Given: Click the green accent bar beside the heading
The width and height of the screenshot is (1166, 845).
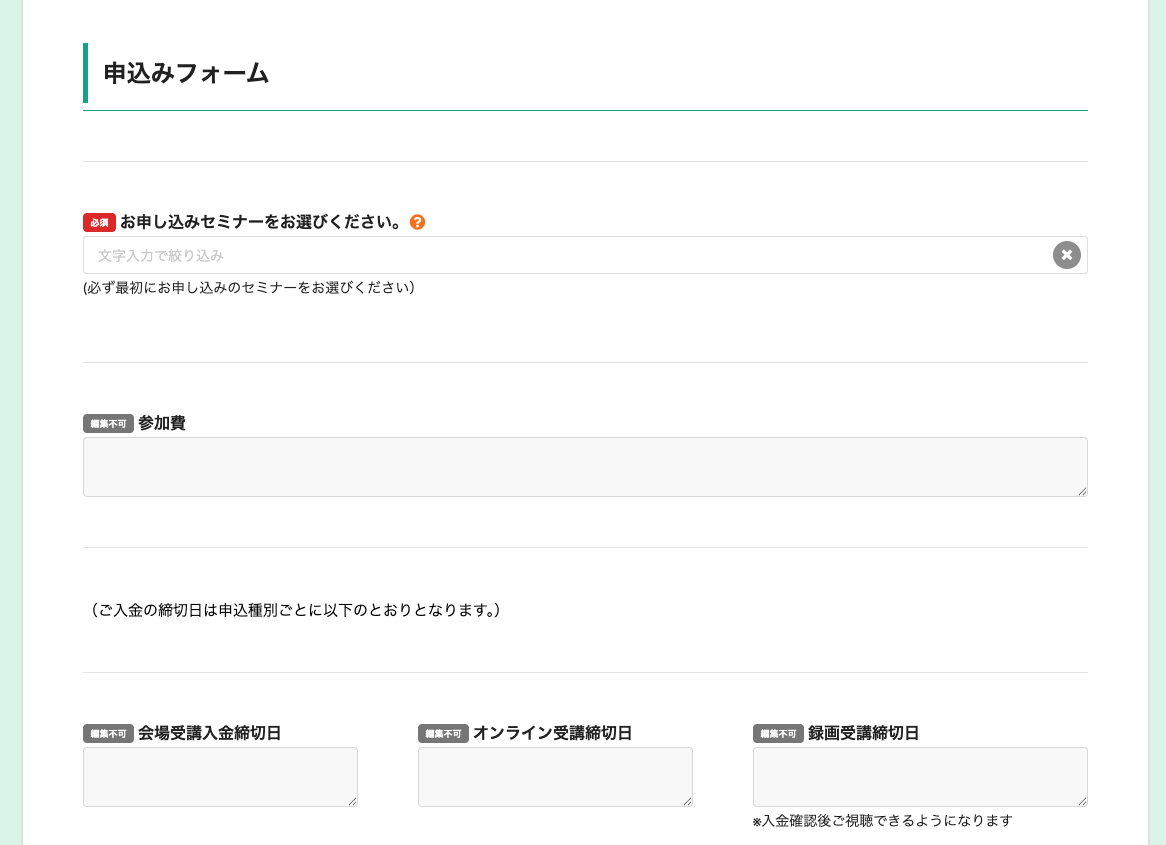Looking at the screenshot, I should point(85,72).
